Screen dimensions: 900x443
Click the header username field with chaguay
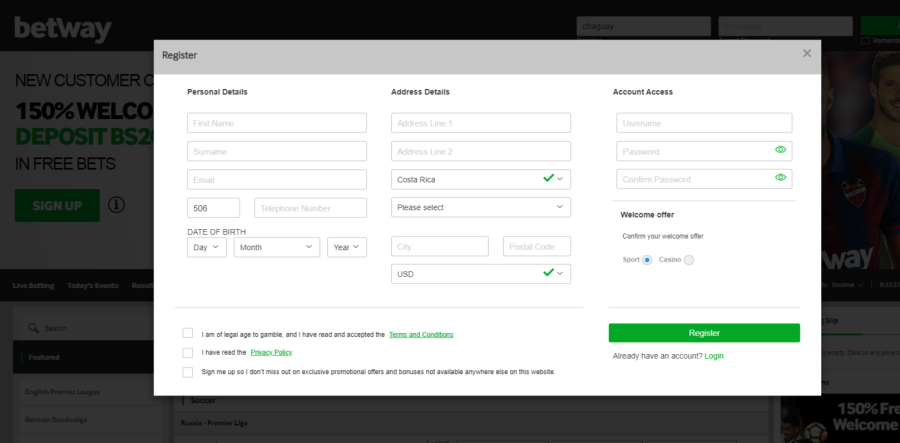(x=643, y=26)
